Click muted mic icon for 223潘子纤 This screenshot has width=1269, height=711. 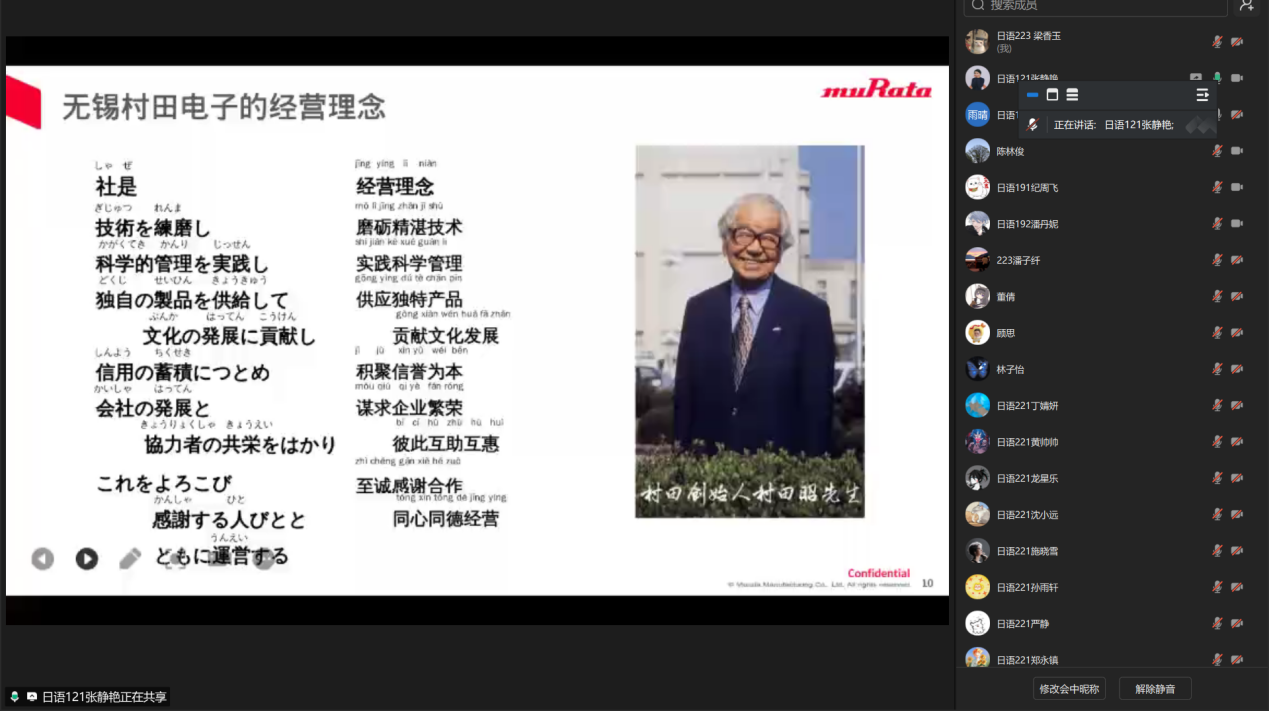[1217, 260]
